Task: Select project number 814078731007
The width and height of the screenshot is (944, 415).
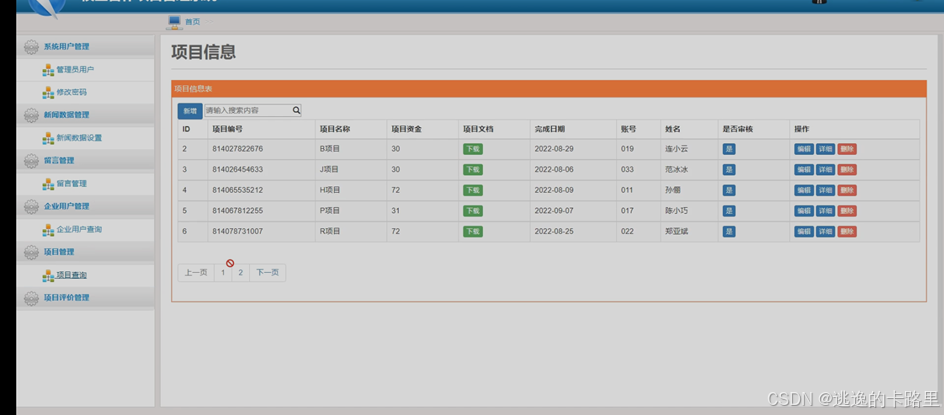Action: [238, 231]
